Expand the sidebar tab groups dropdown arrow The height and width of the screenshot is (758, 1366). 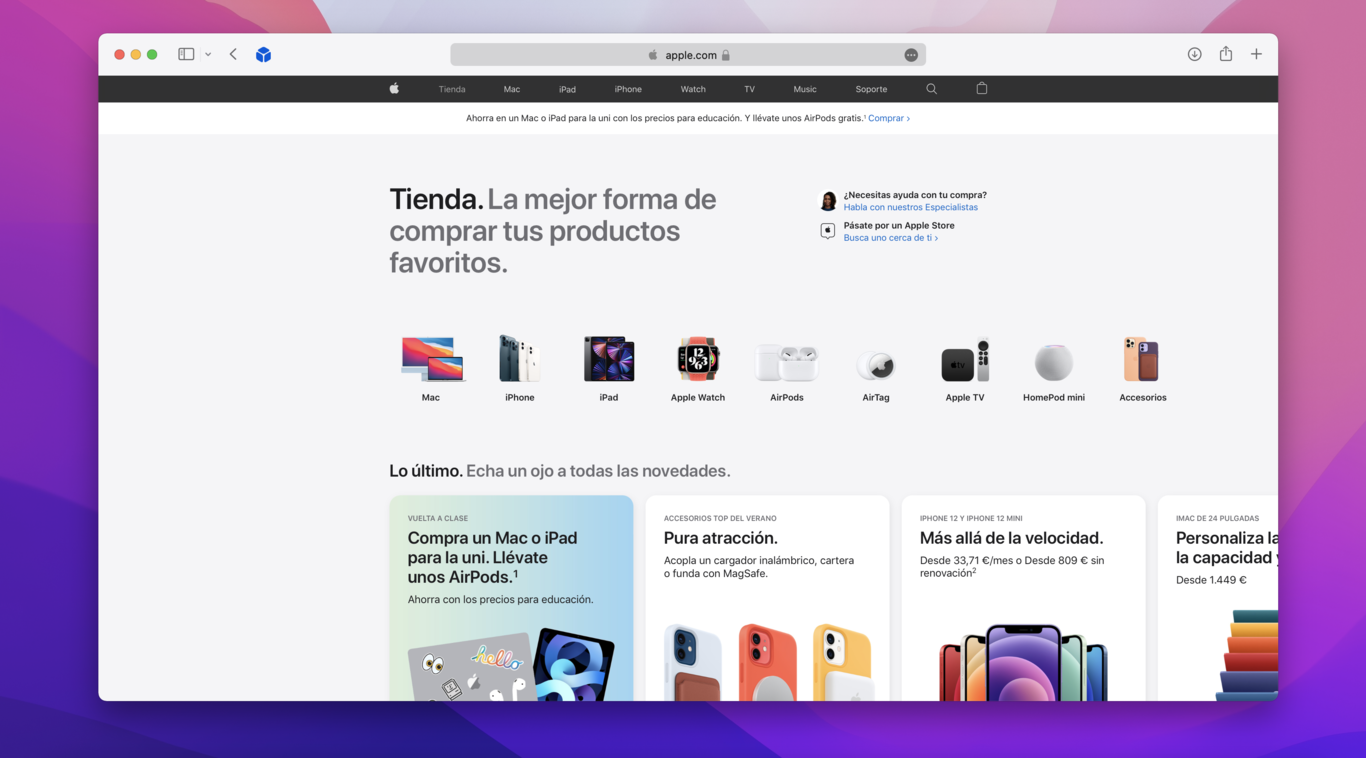pos(208,55)
